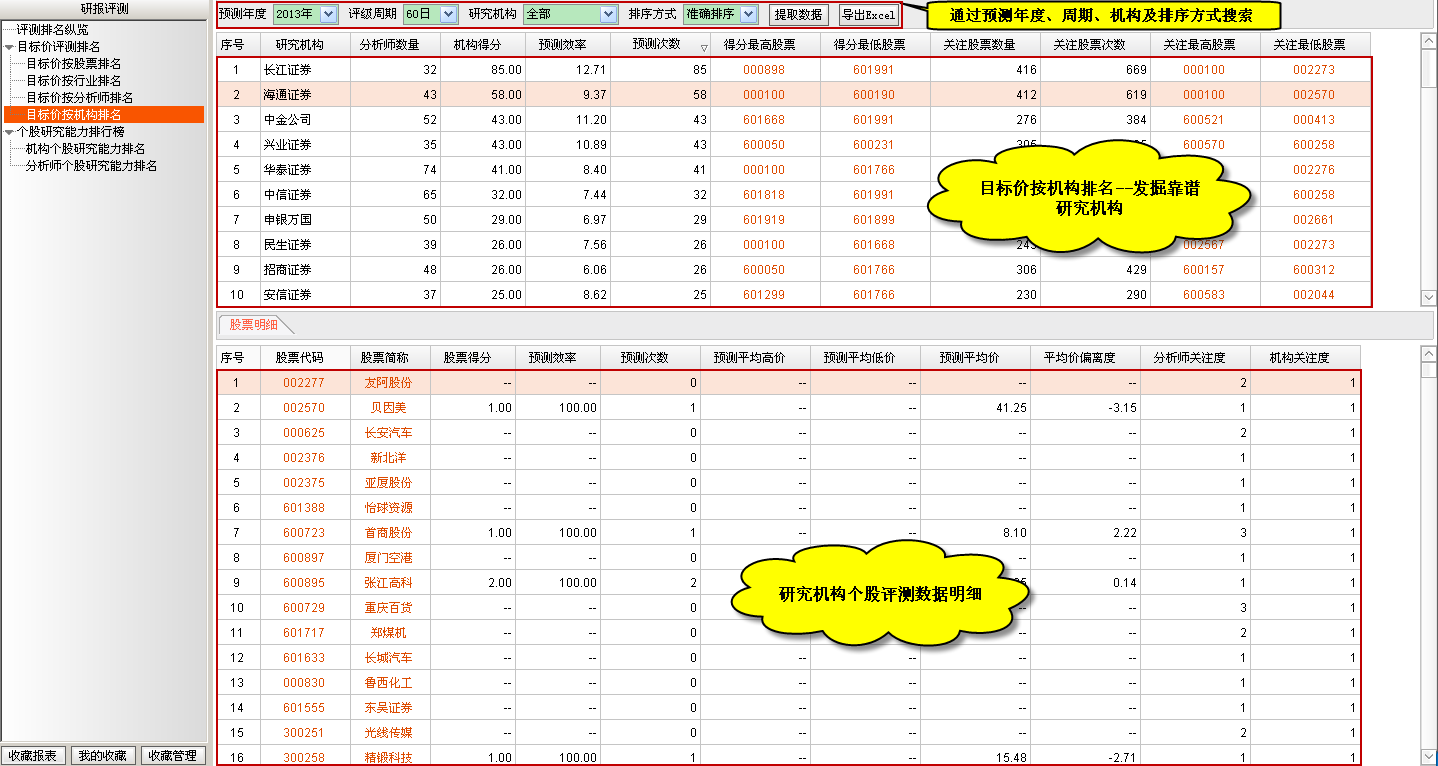Expand the 研究机构 全部 combo box
This screenshot has width=1438, height=766.
[608, 15]
